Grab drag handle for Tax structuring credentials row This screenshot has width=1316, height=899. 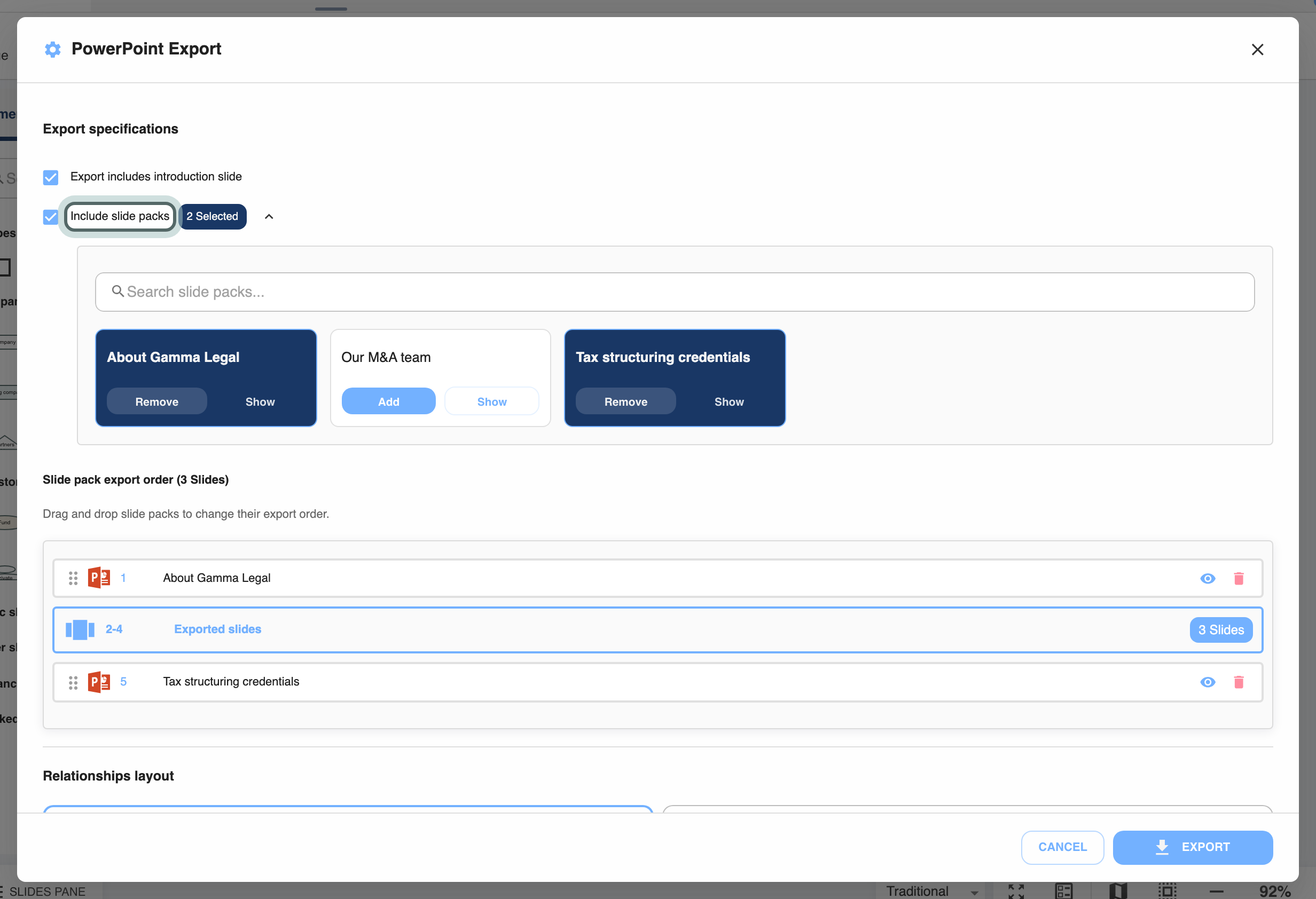[x=73, y=682]
